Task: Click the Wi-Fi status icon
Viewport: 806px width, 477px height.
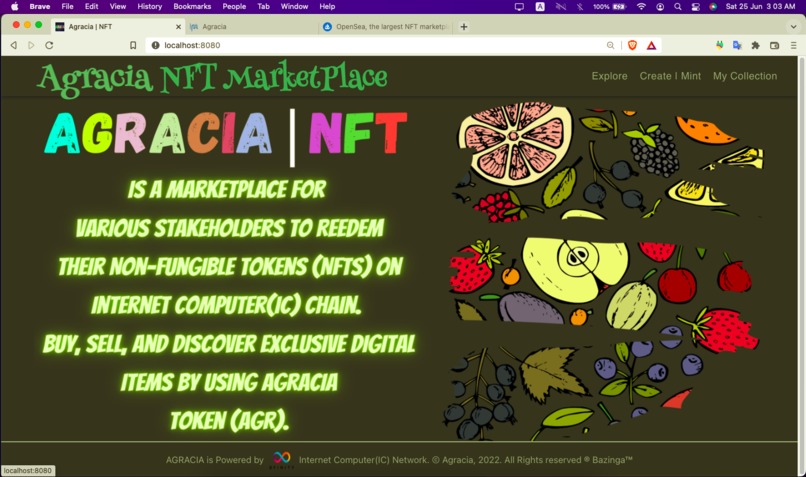Action: pos(641,7)
